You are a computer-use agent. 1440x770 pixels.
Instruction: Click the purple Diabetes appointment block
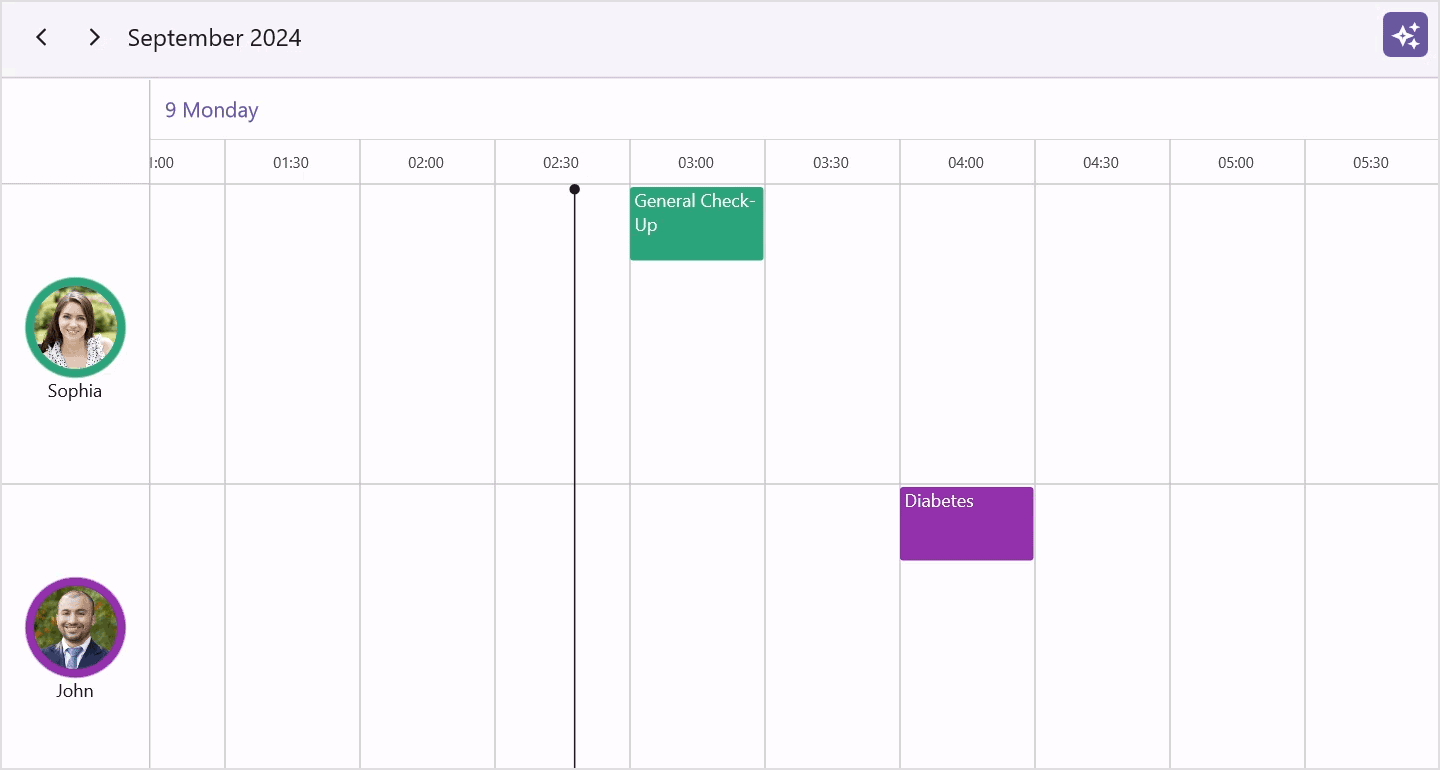966,523
